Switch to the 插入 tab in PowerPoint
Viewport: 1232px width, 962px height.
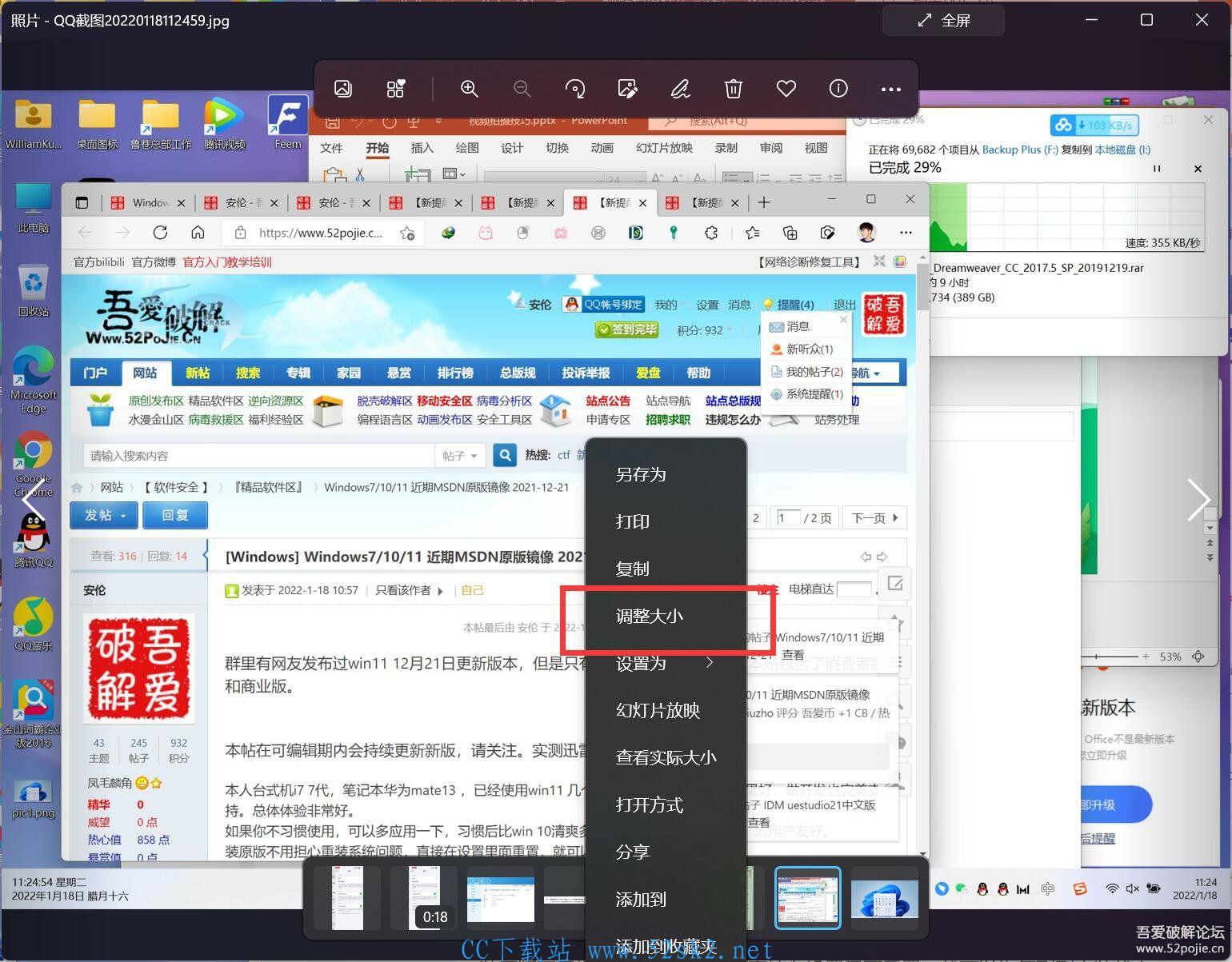pos(422,148)
